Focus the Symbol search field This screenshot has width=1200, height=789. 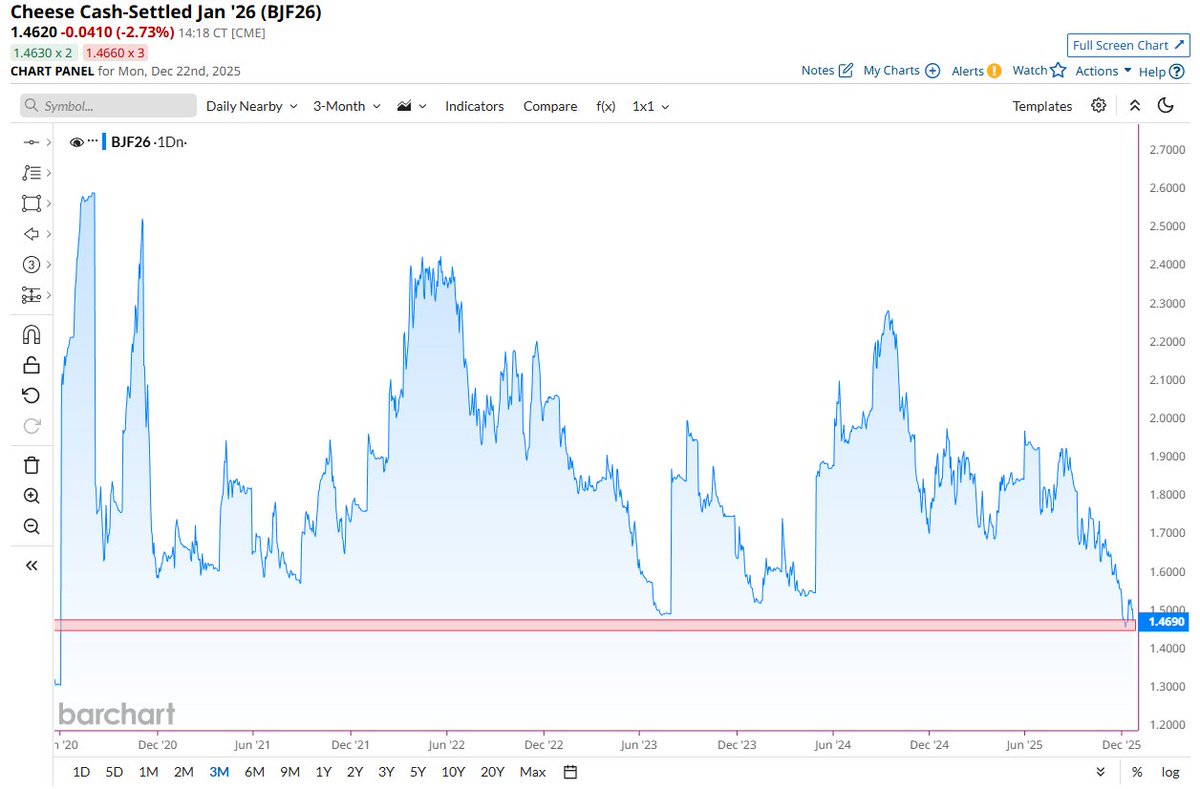[x=108, y=106]
